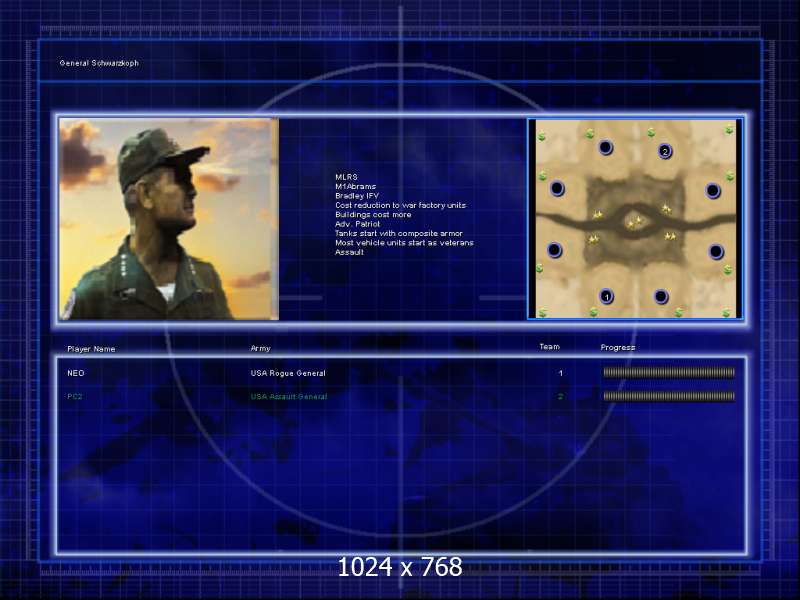This screenshot has height=600, width=800.
Task: Click the 'Assault' line
Action: [x=349, y=252]
